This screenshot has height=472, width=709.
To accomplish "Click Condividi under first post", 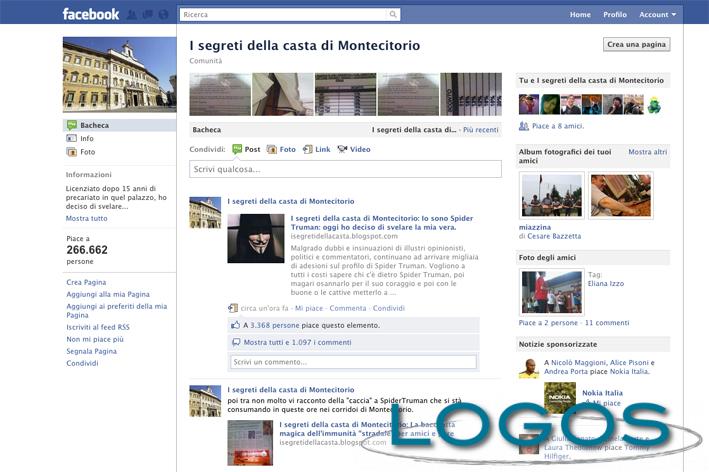I will pyautogui.click(x=388, y=308).
